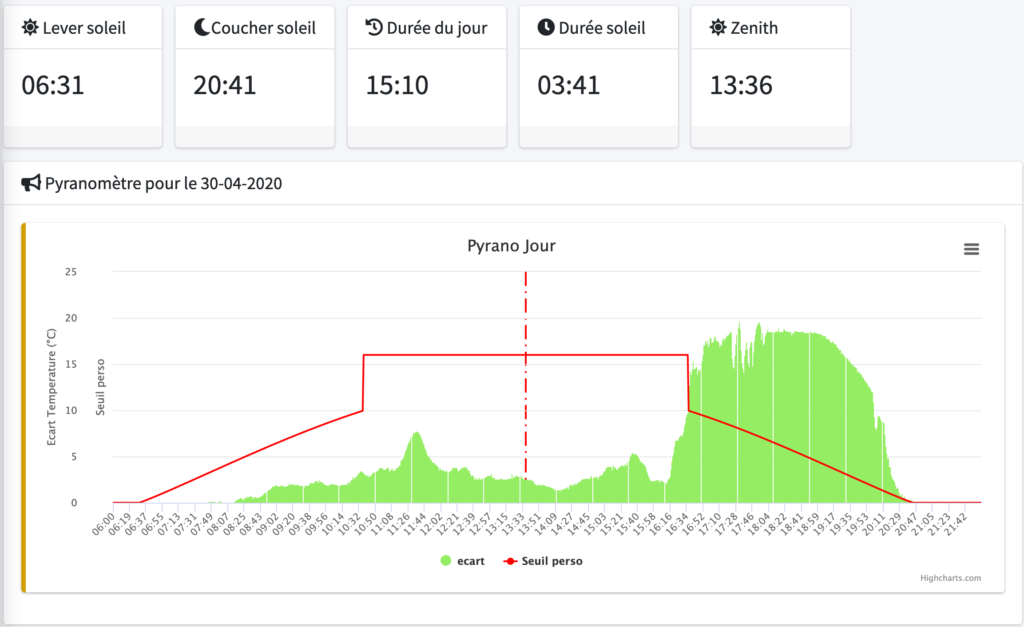The image size is (1024, 627).
Task: Click the sun icon beside Zenith
Action: coord(717,28)
